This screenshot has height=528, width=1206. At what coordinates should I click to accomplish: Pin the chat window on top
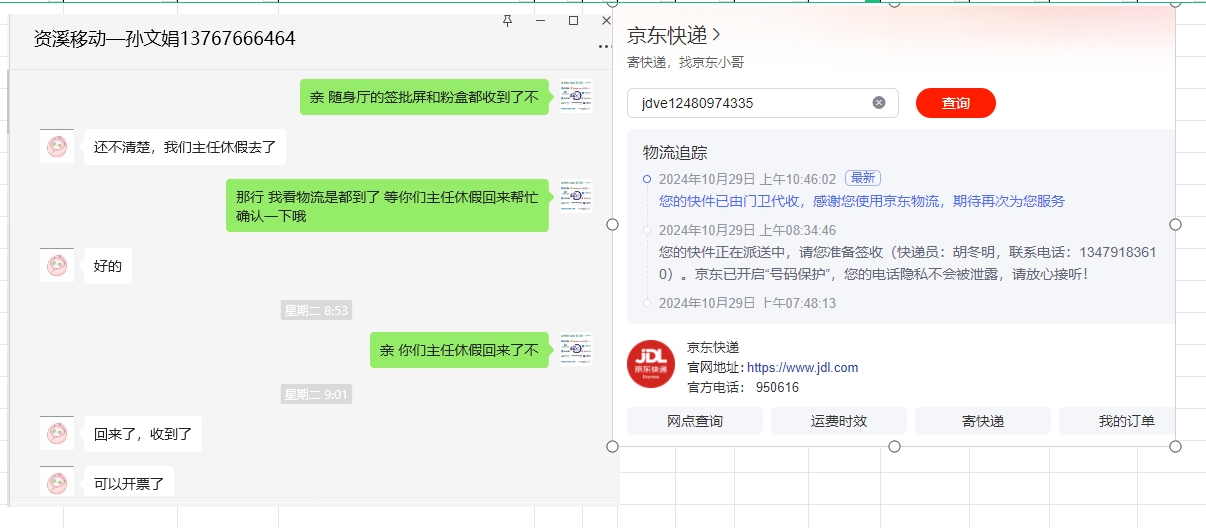click(507, 20)
